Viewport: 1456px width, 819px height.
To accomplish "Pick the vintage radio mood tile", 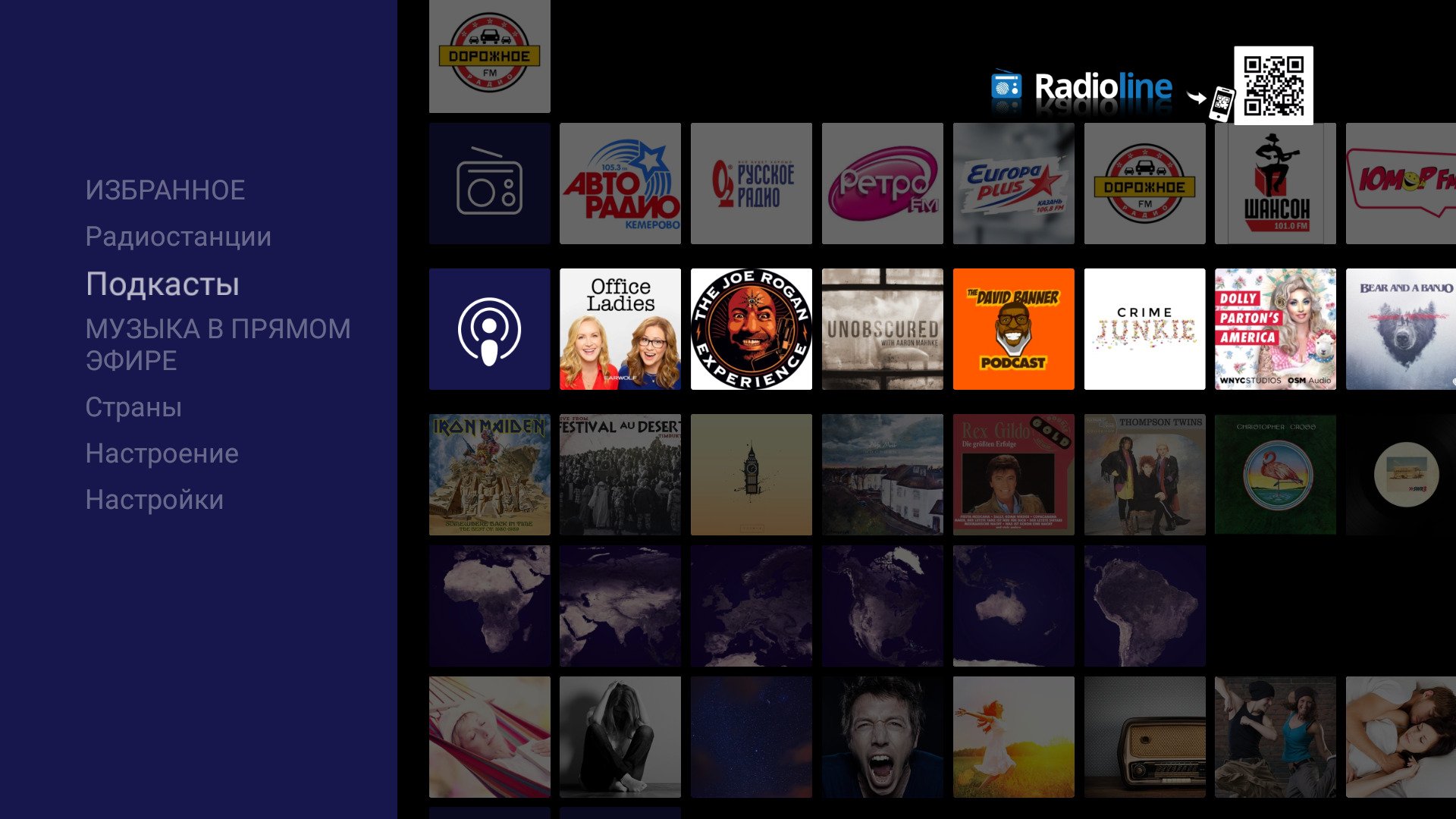I will (1145, 737).
